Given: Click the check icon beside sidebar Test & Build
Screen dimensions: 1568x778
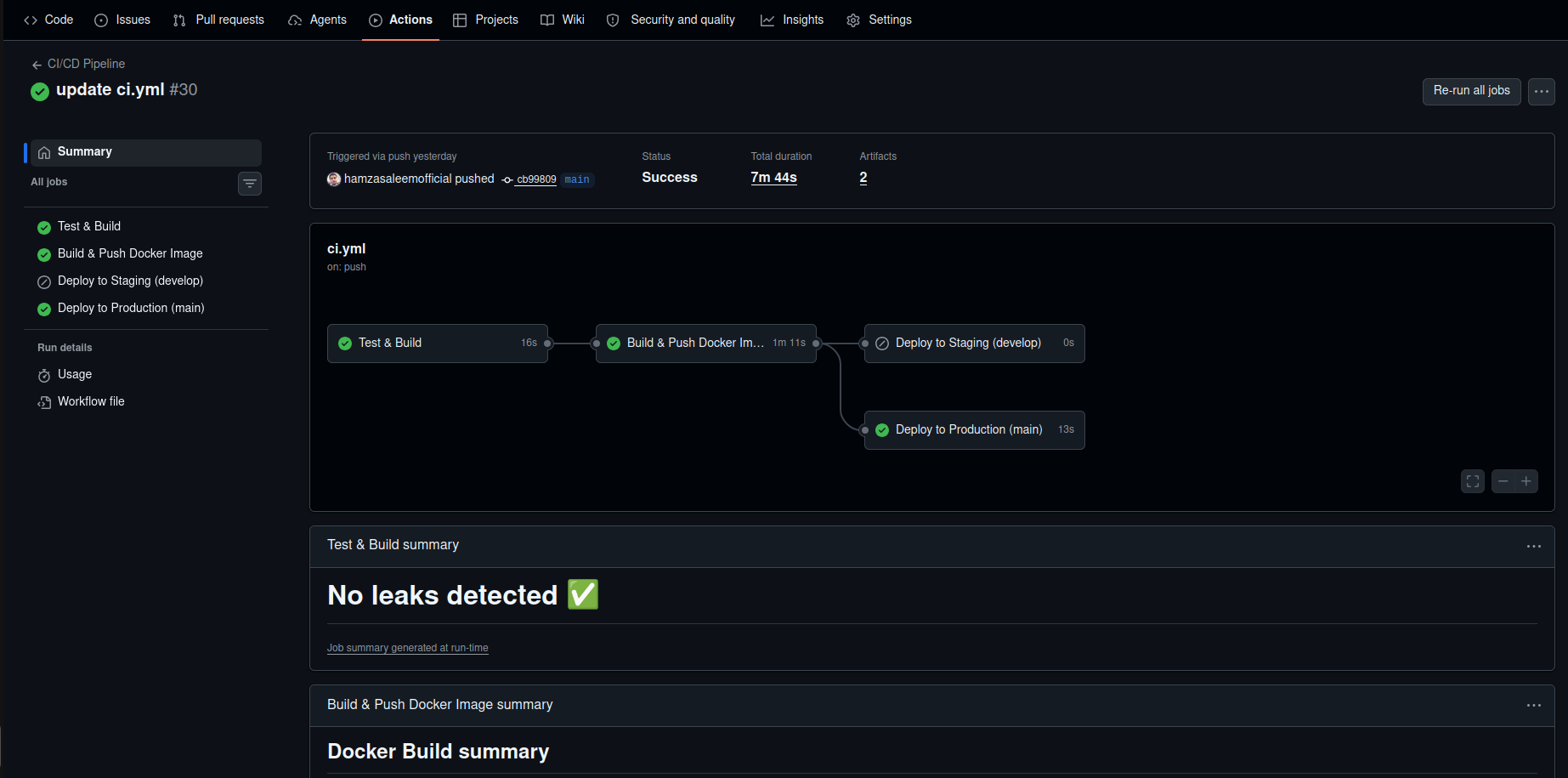Looking at the screenshot, I should pos(44,228).
